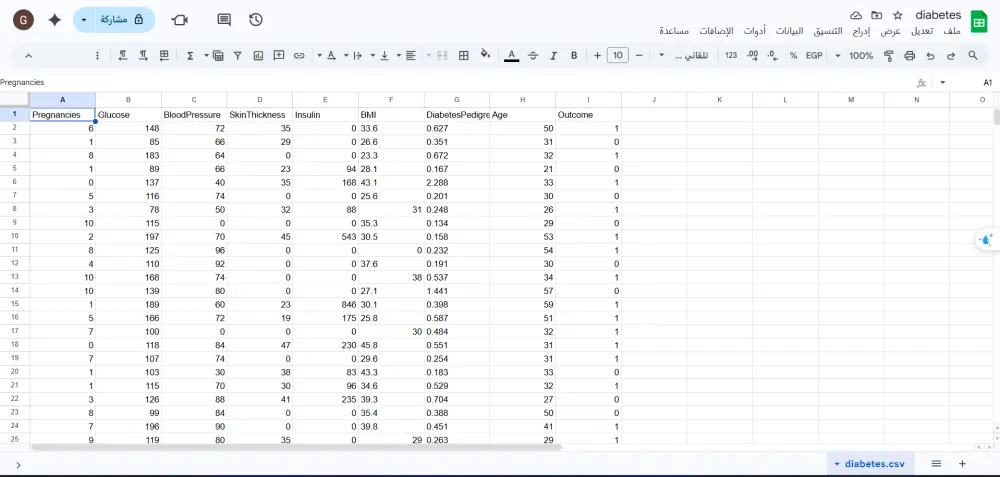Open the comments history icon
The width and height of the screenshot is (1000, 477).
[224, 20]
